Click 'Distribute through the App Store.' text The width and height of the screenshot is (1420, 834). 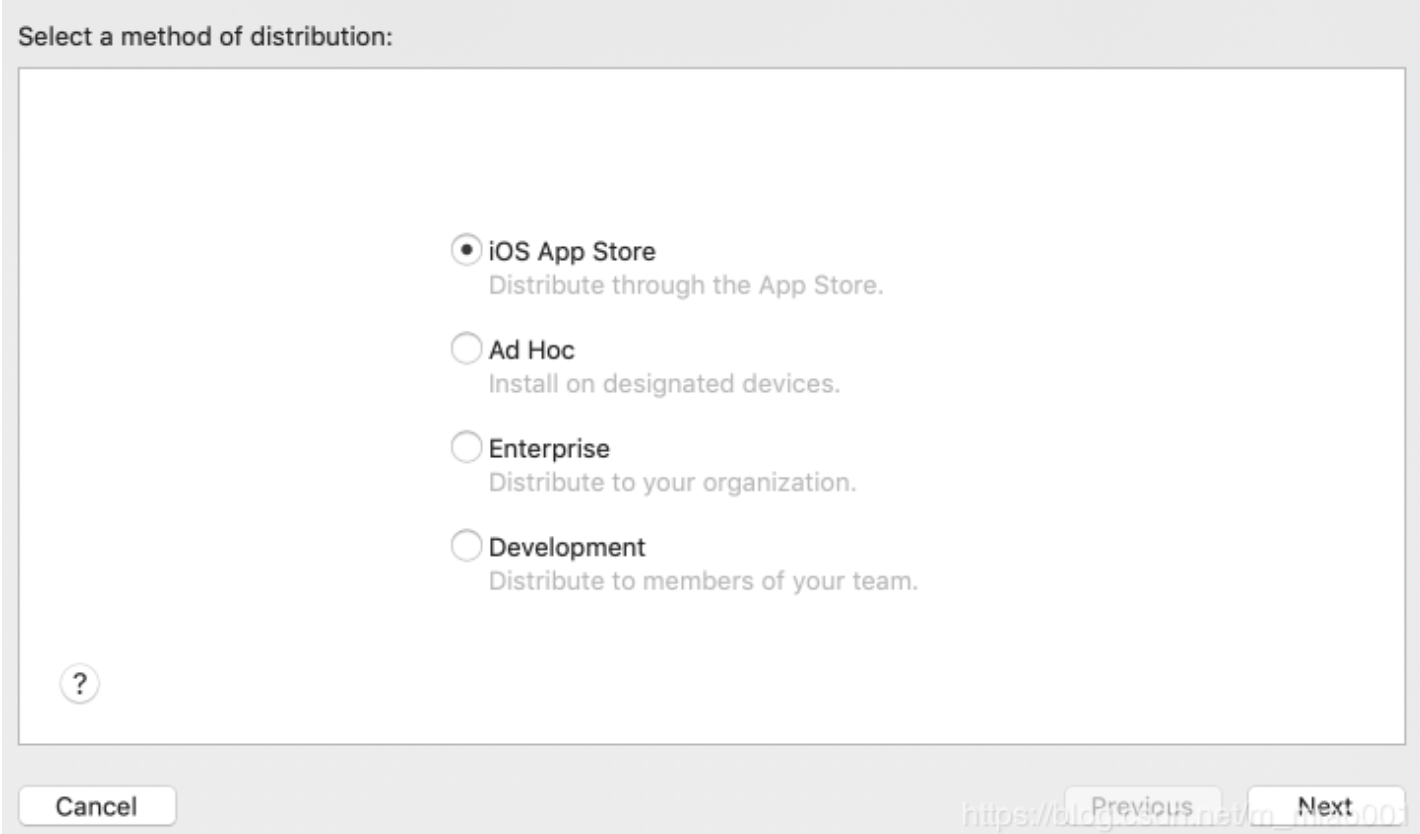click(x=686, y=284)
